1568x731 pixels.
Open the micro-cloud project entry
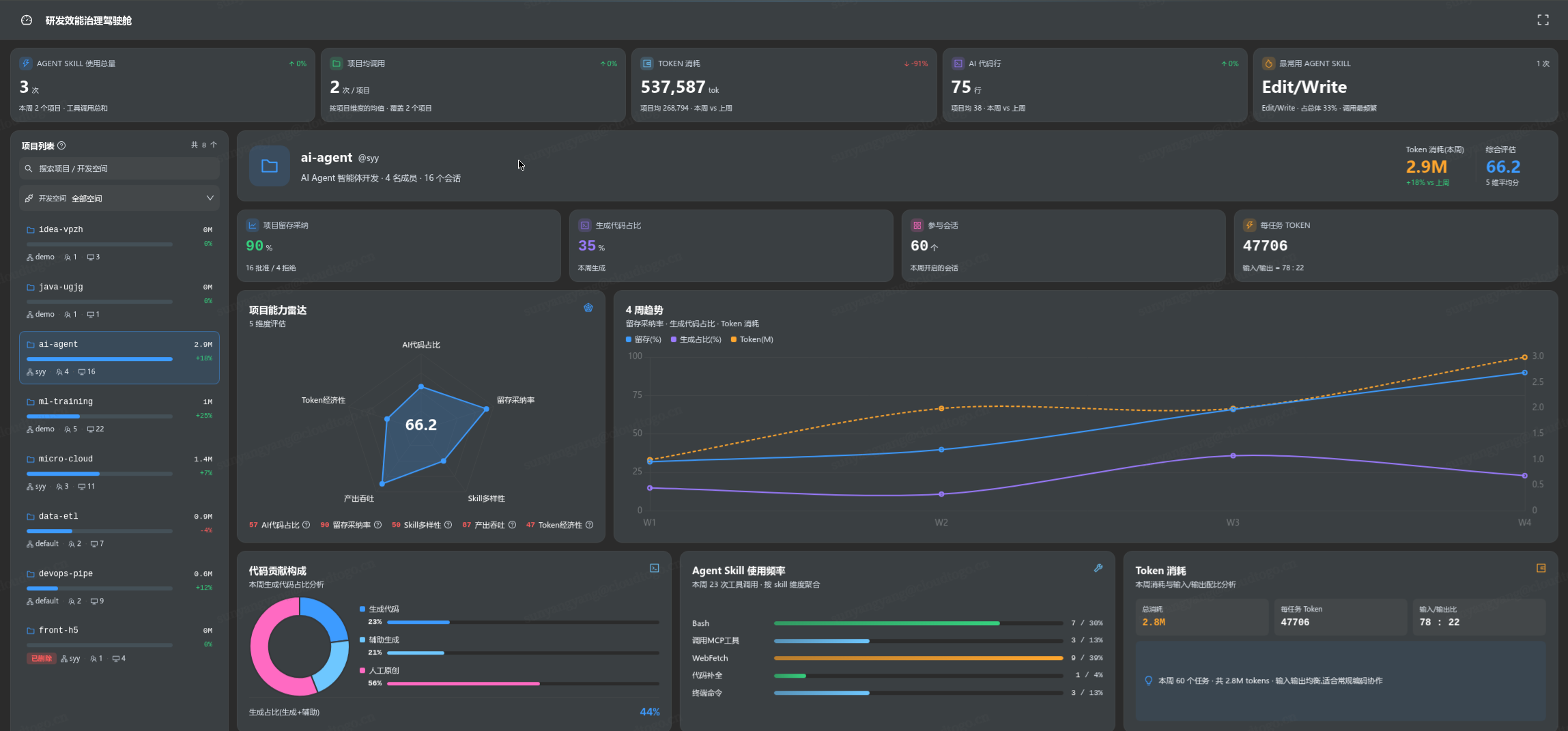(x=119, y=472)
